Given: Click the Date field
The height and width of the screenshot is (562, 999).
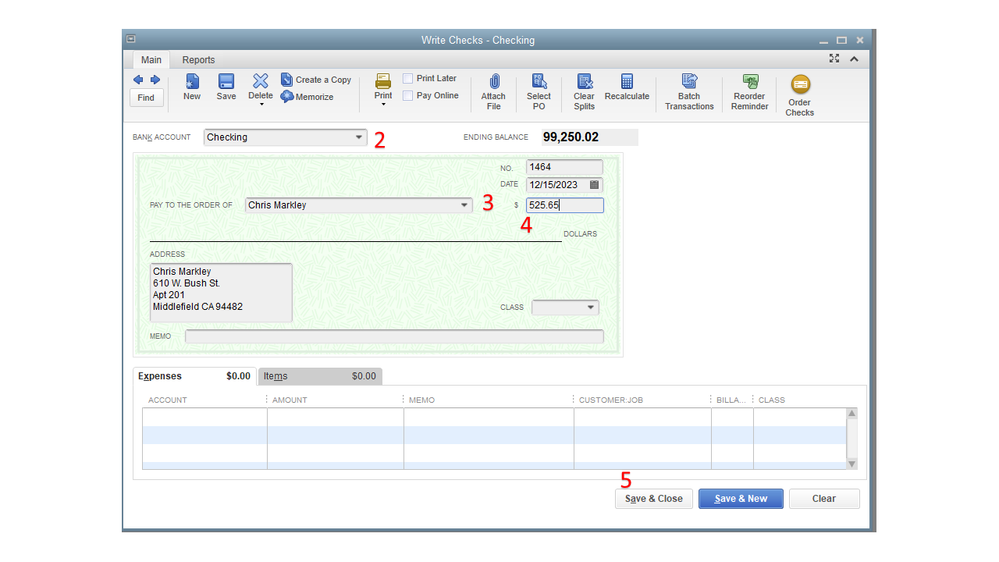Looking at the screenshot, I should pyautogui.click(x=556, y=185).
